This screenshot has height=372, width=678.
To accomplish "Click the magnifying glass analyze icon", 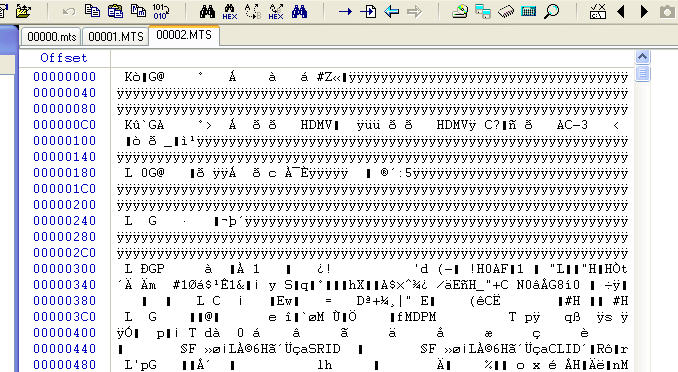I will click(x=551, y=11).
